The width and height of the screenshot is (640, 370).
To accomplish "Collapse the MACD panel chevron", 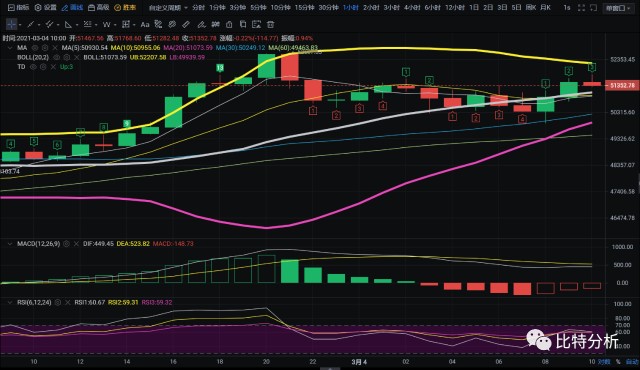I will 10,244.
